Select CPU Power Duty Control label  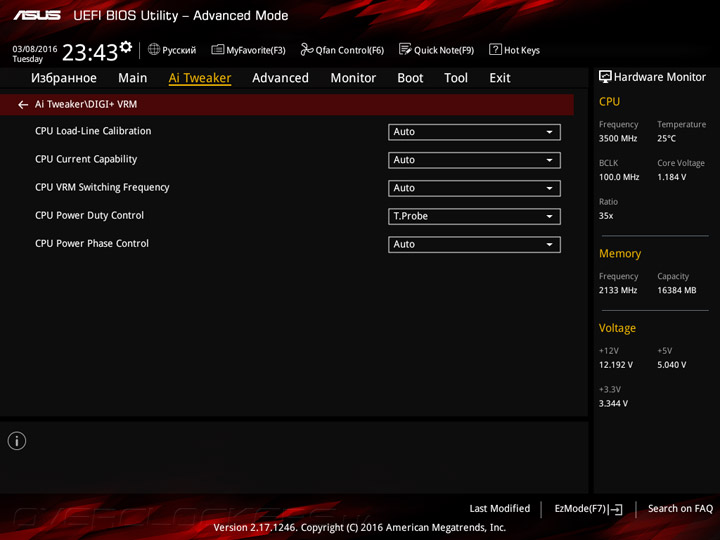(90, 215)
